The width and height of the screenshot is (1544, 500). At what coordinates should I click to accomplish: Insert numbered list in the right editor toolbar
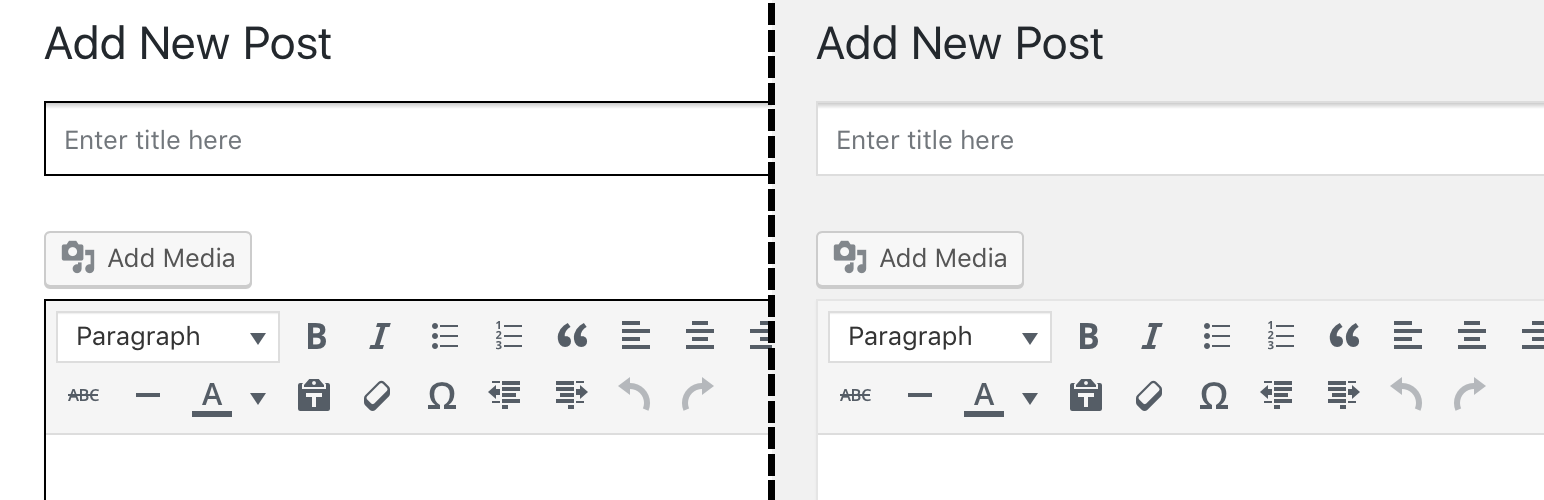coord(1280,337)
